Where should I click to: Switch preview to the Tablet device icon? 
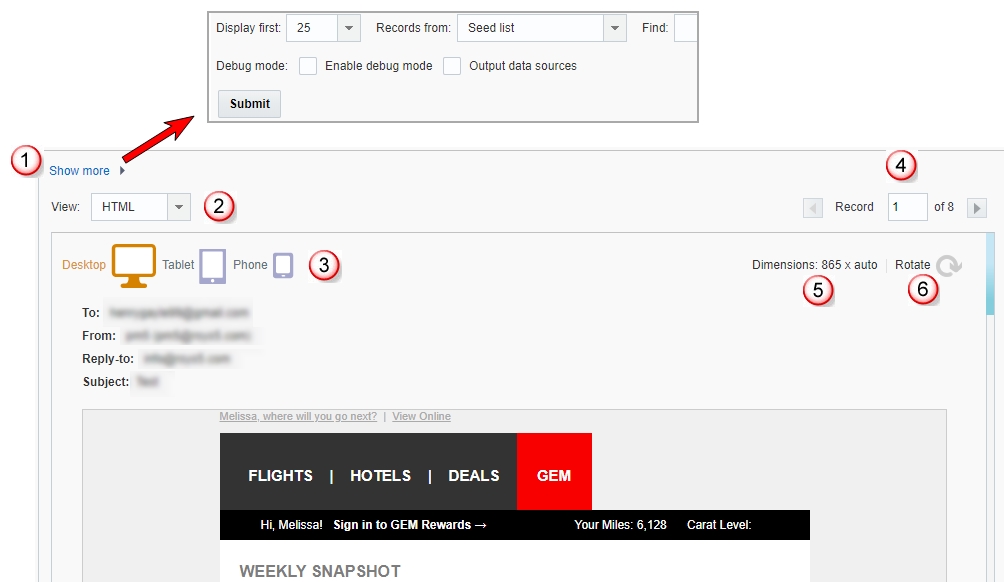pyautogui.click(x=213, y=266)
